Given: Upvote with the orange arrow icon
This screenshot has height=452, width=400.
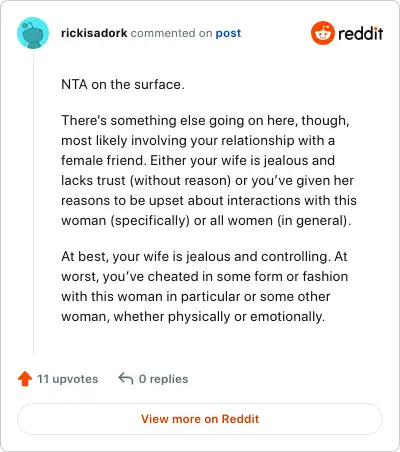Looking at the screenshot, I should coord(25,379).
